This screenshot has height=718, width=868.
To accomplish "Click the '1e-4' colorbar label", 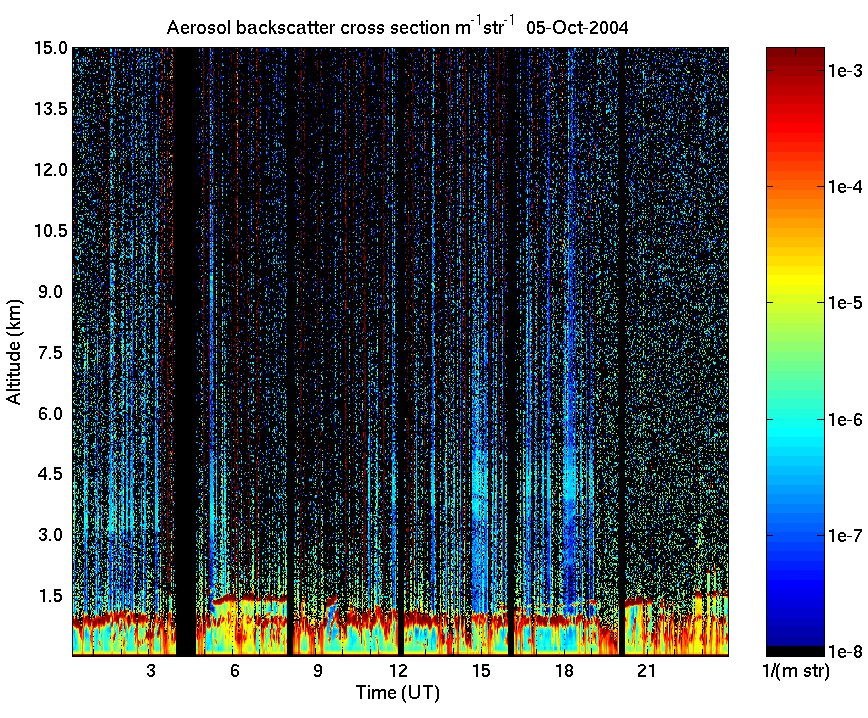I will (x=845, y=187).
